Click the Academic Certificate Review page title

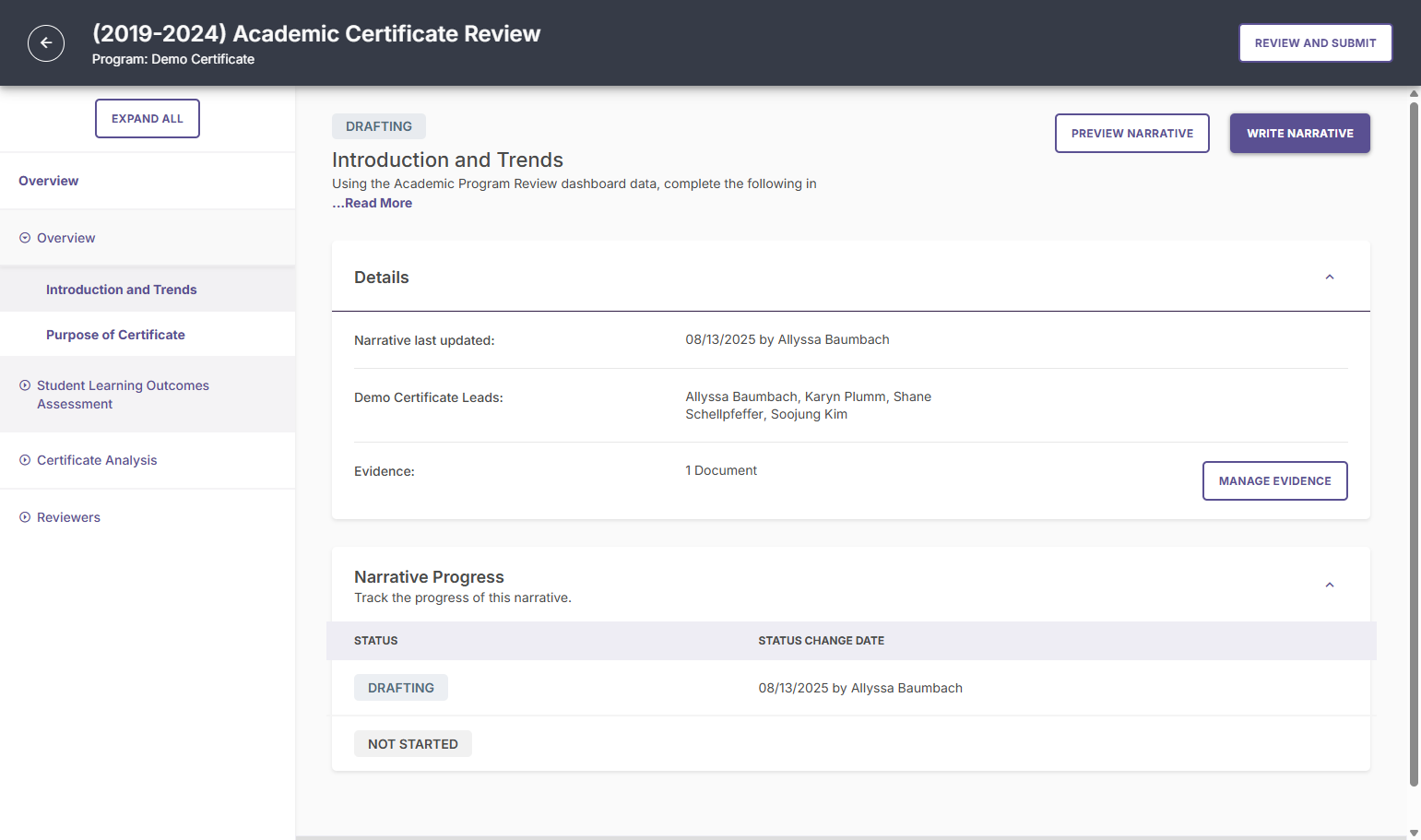pyautogui.click(x=316, y=33)
